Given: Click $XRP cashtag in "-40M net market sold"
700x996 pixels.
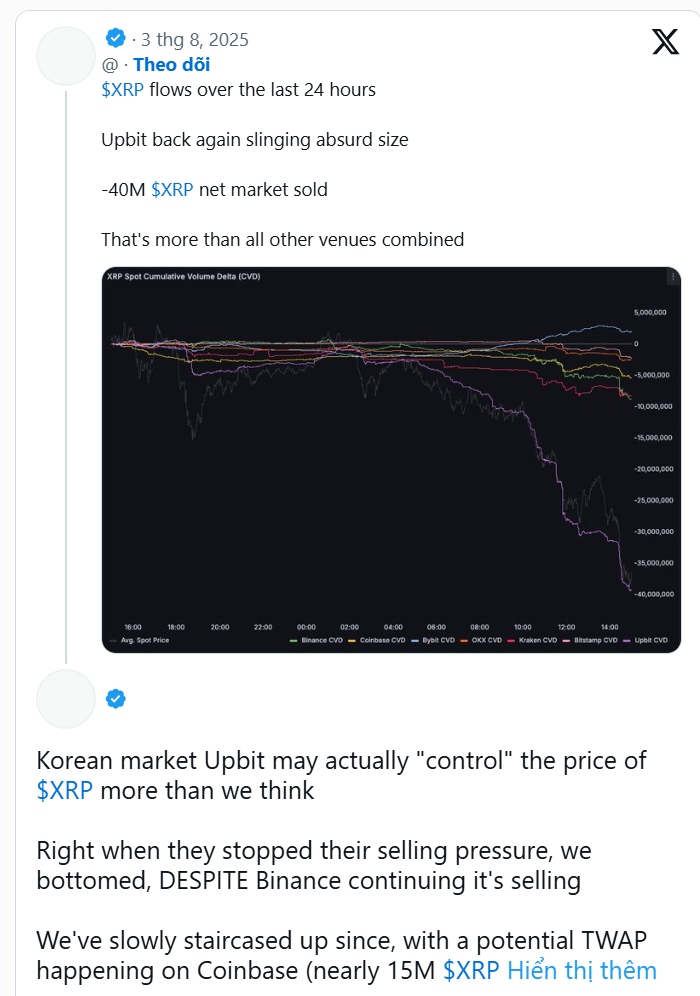Looking at the screenshot, I should pyautogui.click(x=172, y=190).
